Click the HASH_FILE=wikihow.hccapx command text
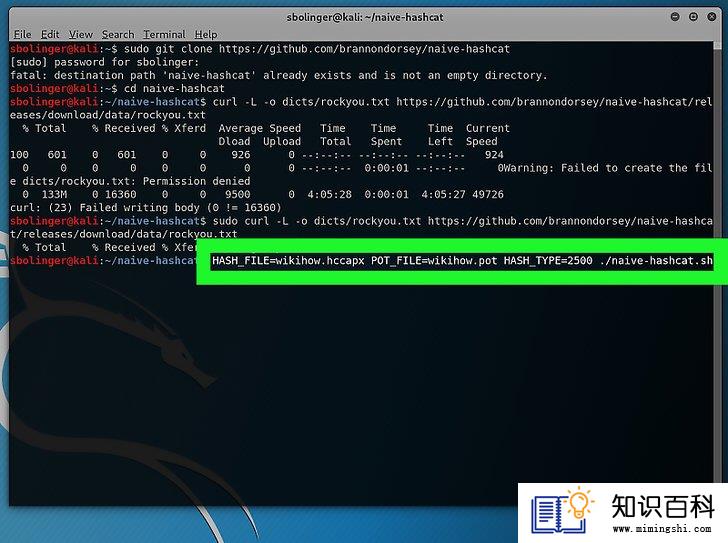The width and height of the screenshot is (728, 543). pos(288,261)
